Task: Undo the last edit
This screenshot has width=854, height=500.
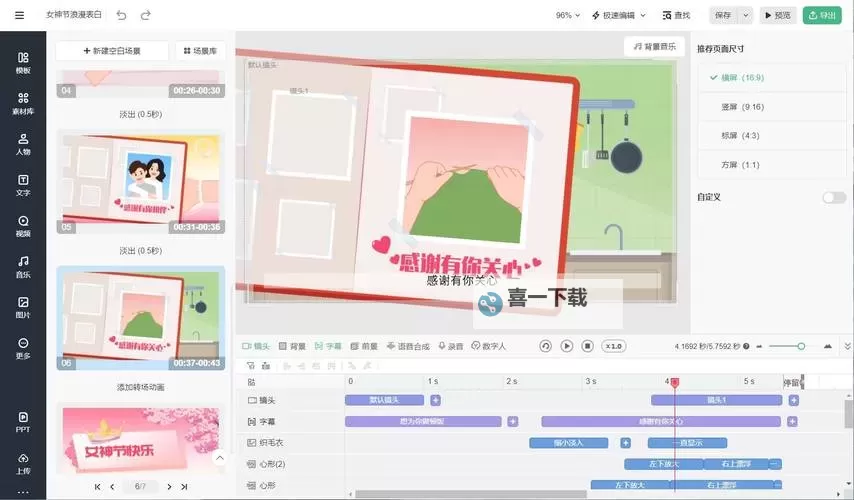Action: click(x=121, y=15)
